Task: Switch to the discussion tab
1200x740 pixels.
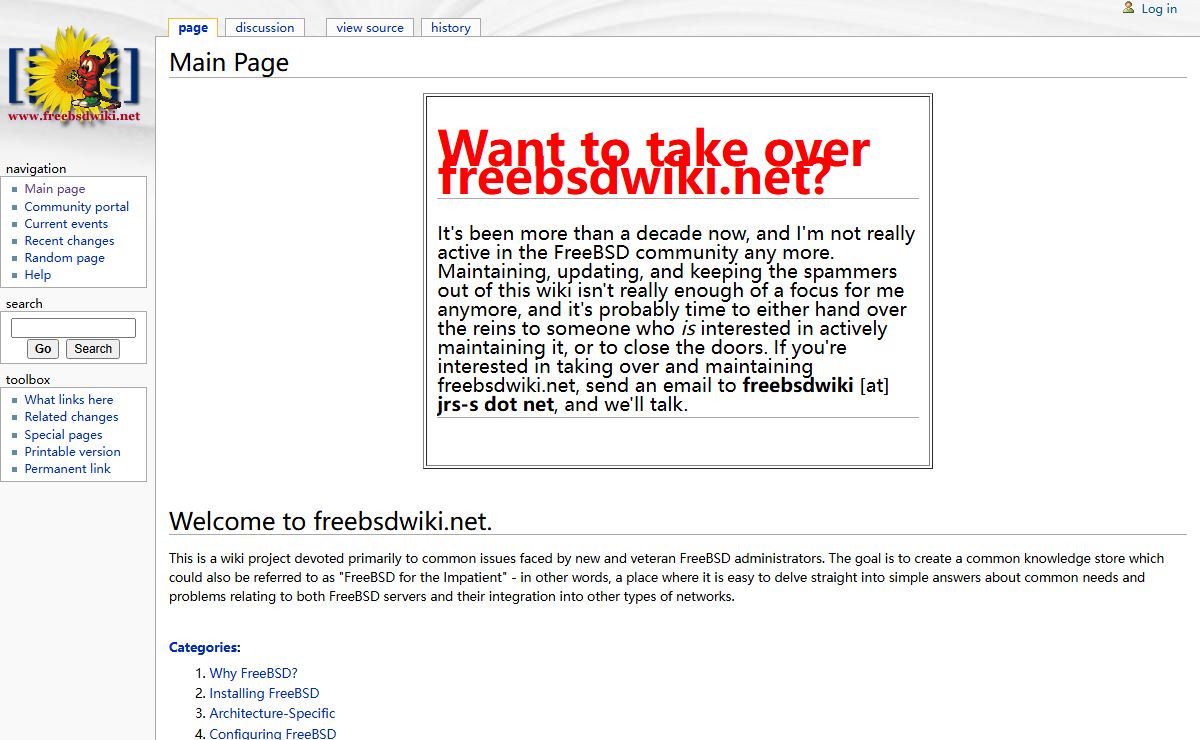Action: click(x=265, y=28)
